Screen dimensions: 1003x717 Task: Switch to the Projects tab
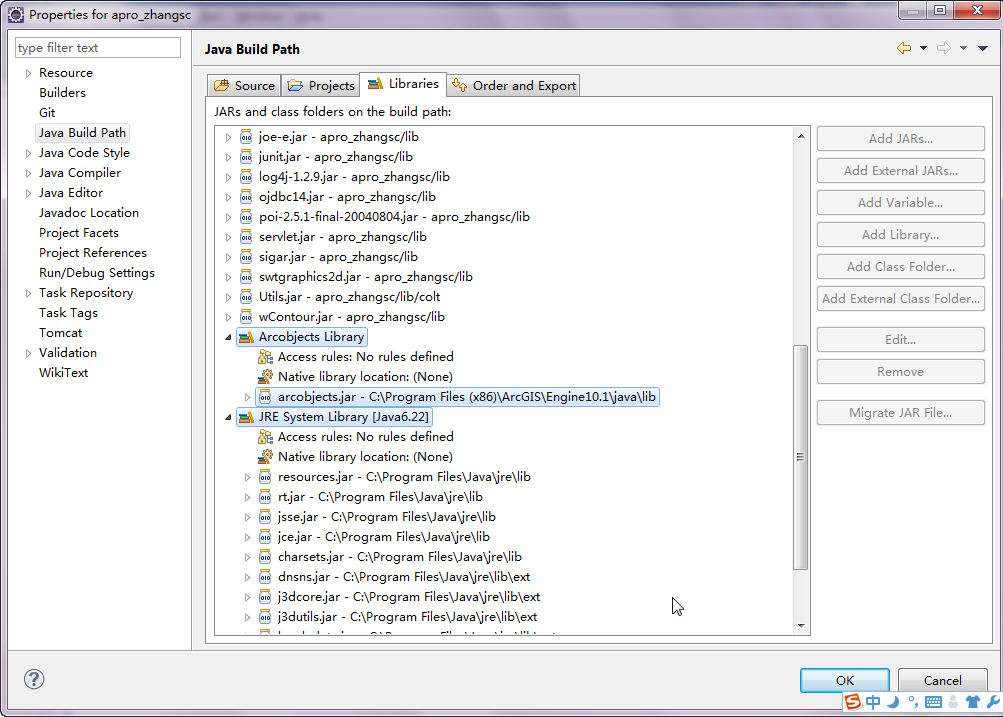[x=320, y=86]
